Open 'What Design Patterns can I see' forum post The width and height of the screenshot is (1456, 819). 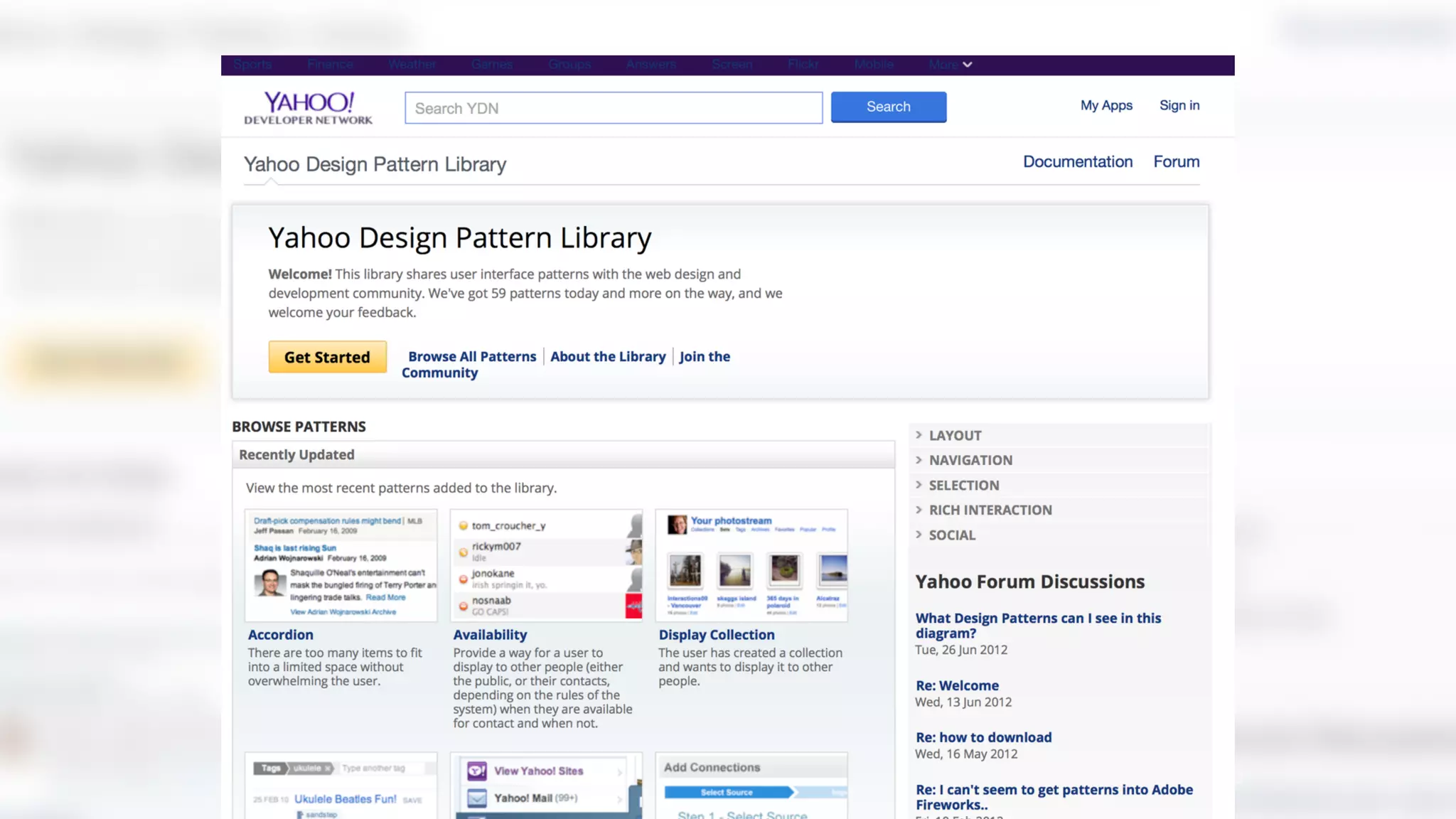(x=1038, y=626)
